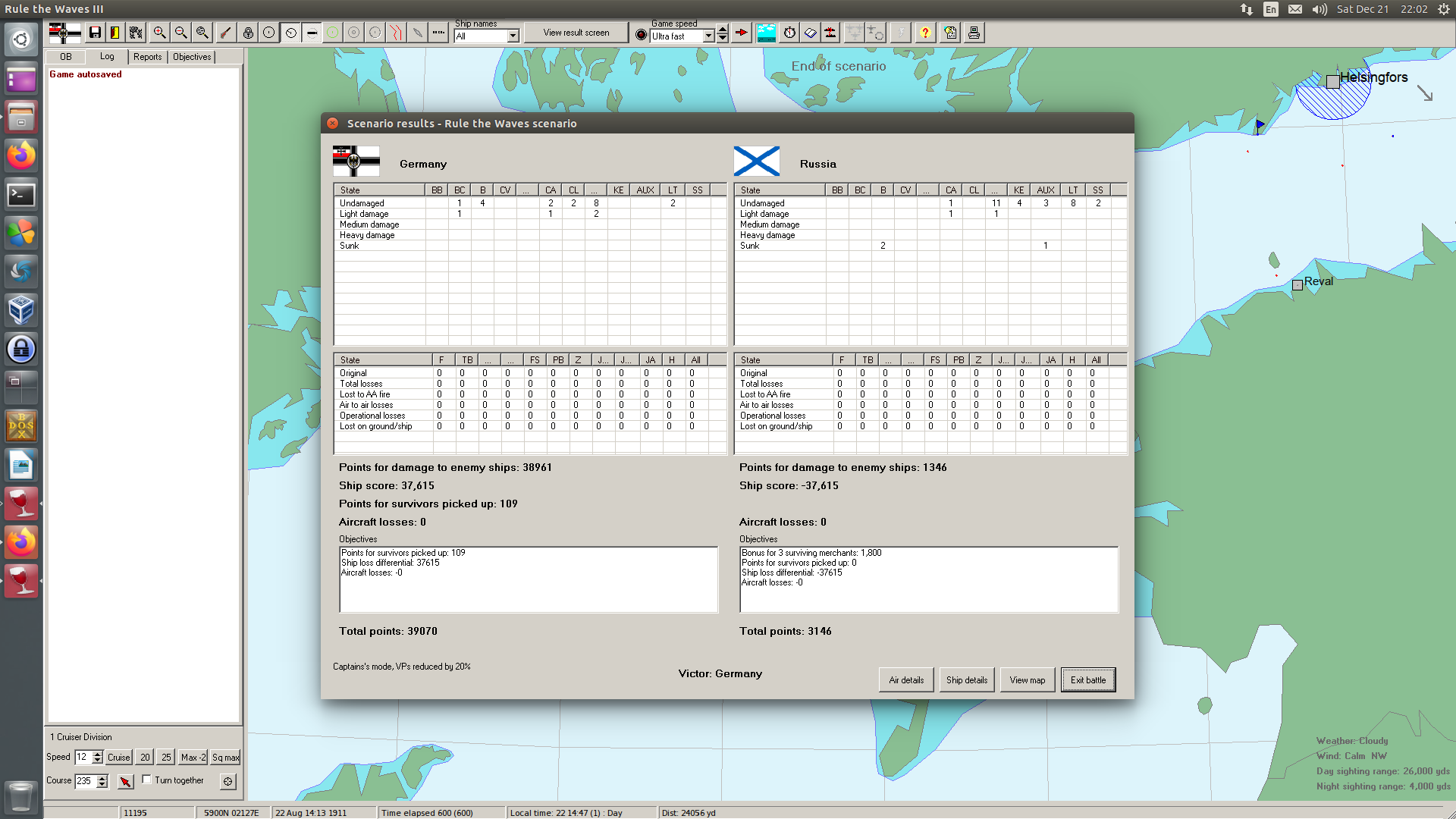The height and width of the screenshot is (819, 1456).
Task: Click the Reval port marker on map
Action: coord(1298,285)
